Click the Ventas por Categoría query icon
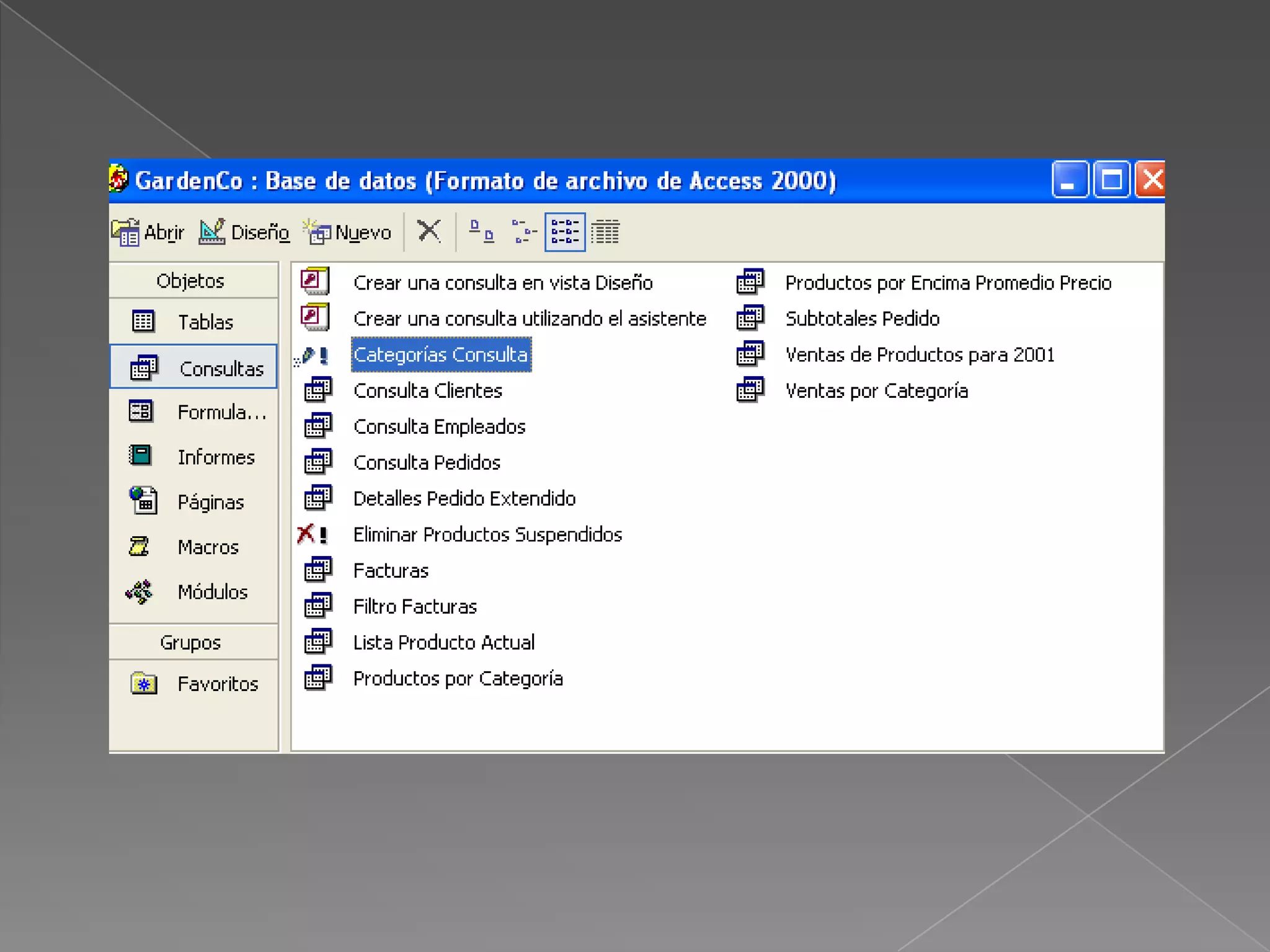 [750, 390]
